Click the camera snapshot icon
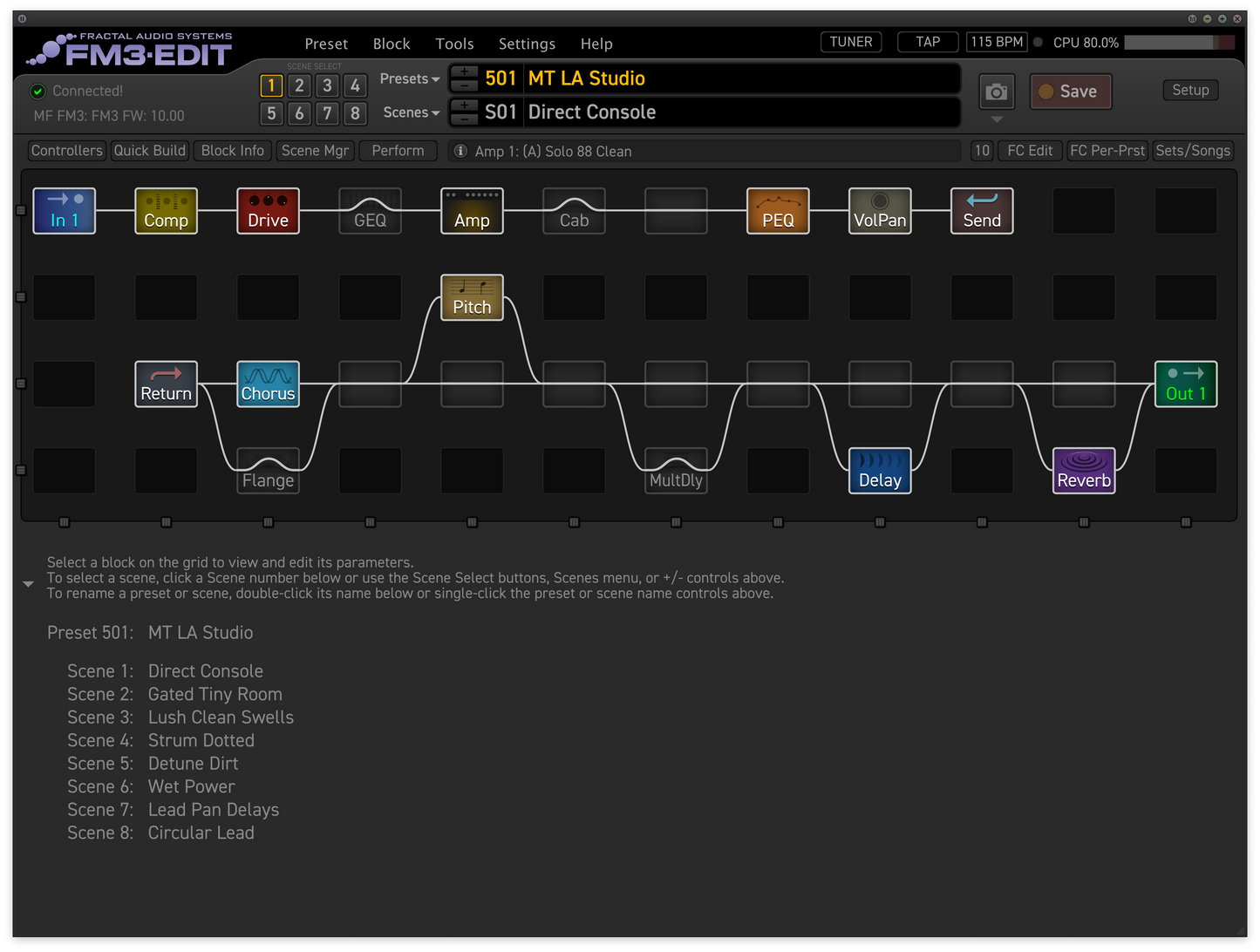This screenshot has width=1260, height=952. (997, 92)
